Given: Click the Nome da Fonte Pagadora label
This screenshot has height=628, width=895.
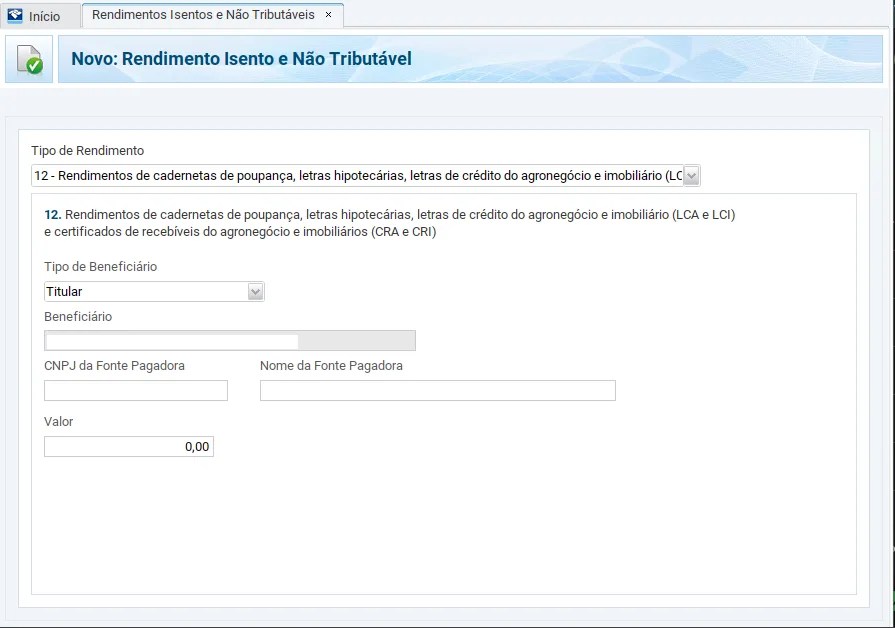Looking at the screenshot, I should [x=331, y=365].
